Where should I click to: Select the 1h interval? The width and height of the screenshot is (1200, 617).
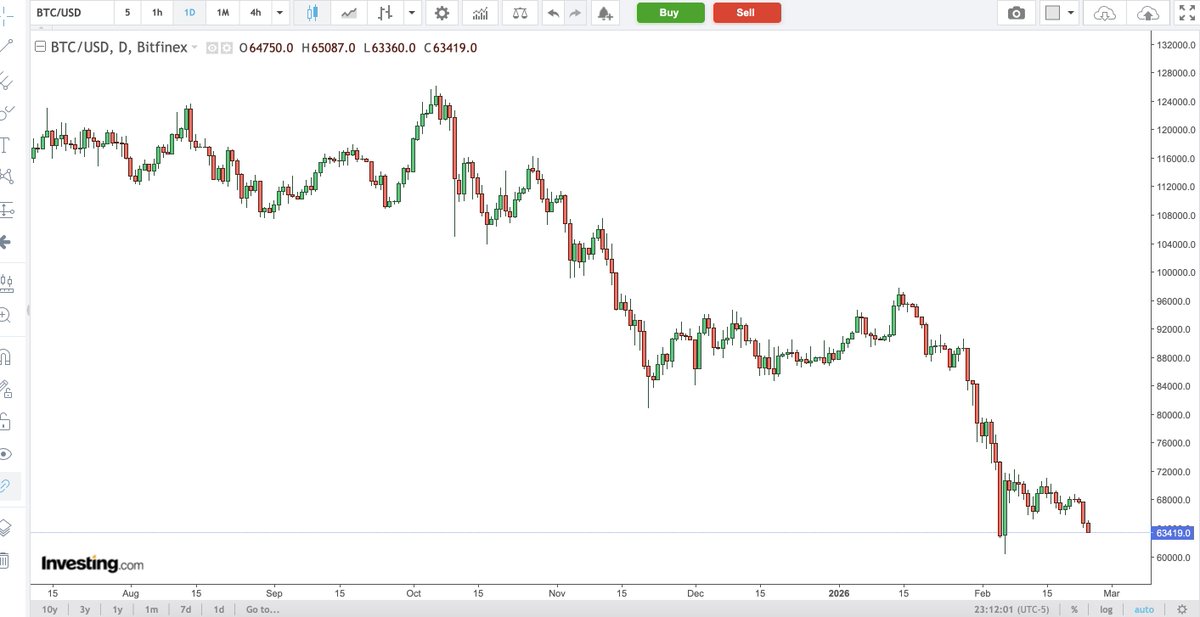pyautogui.click(x=157, y=13)
